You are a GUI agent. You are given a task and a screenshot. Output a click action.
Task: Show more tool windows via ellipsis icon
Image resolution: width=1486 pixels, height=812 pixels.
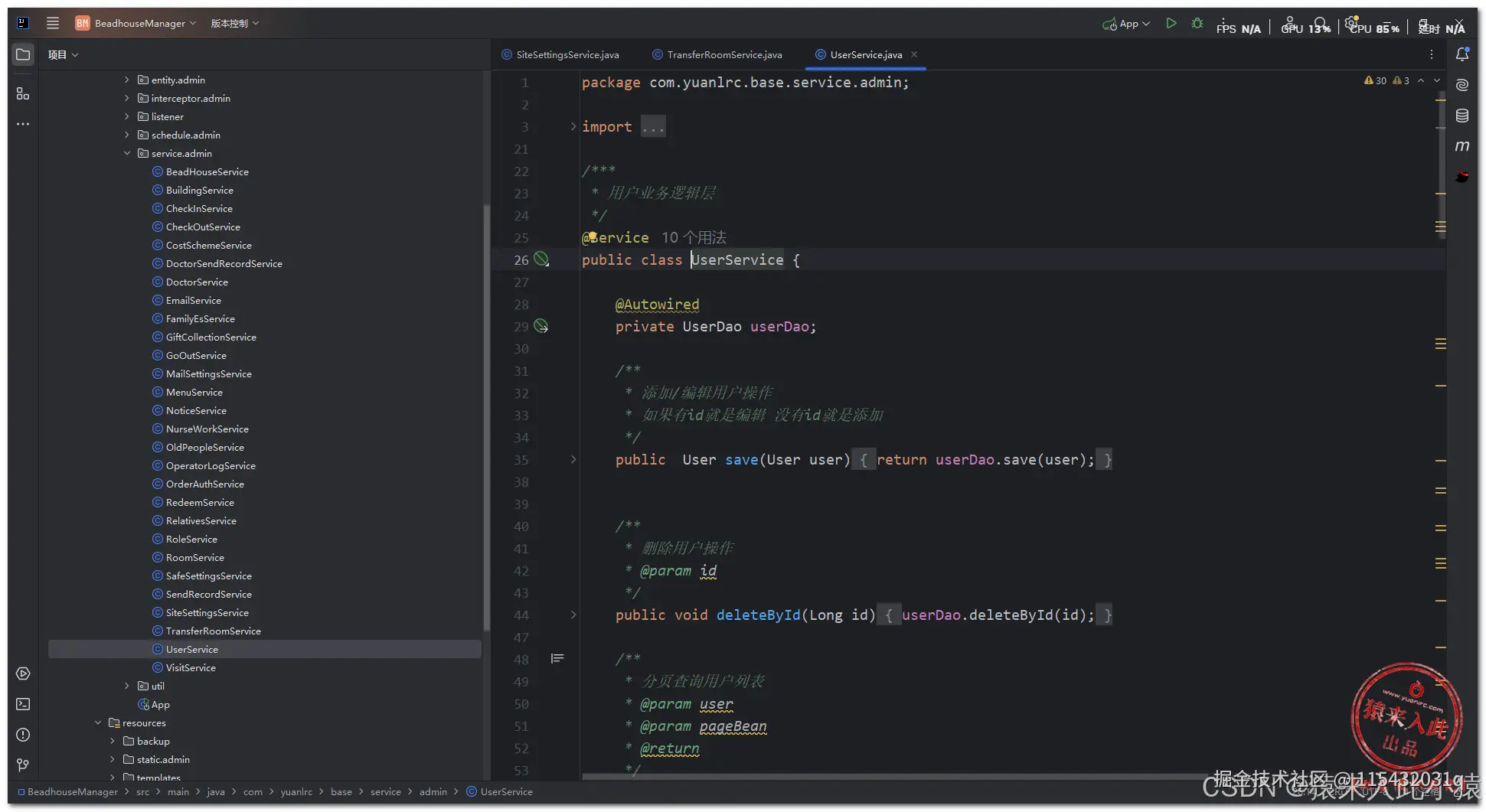click(23, 124)
